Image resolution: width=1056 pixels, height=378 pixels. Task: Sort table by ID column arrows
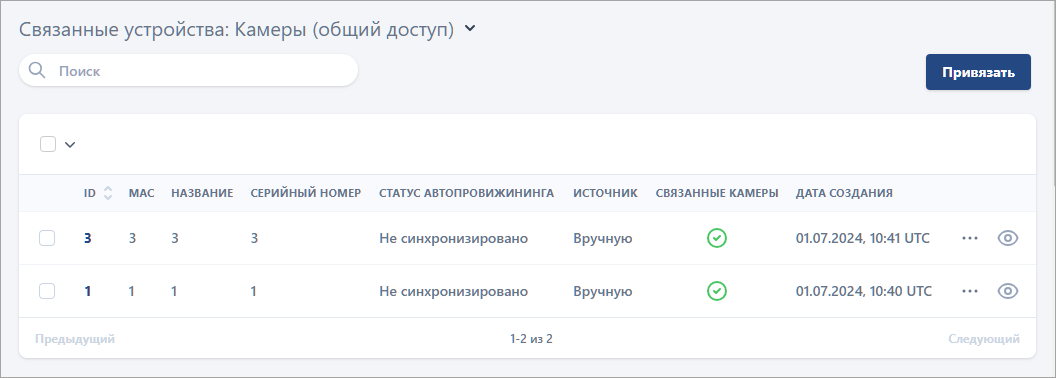tap(108, 193)
